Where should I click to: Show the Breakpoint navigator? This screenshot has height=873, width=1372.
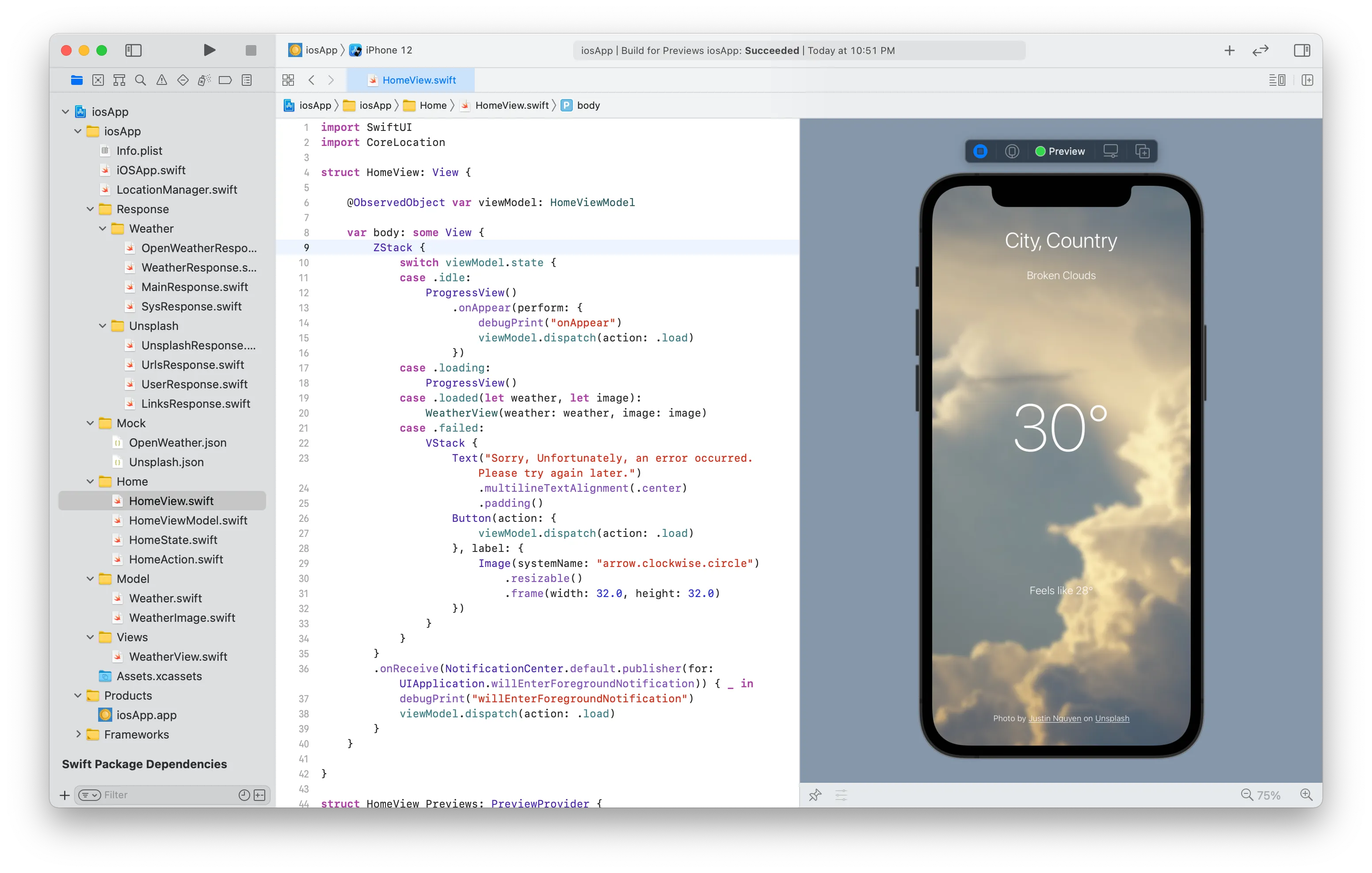coord(225,80)
